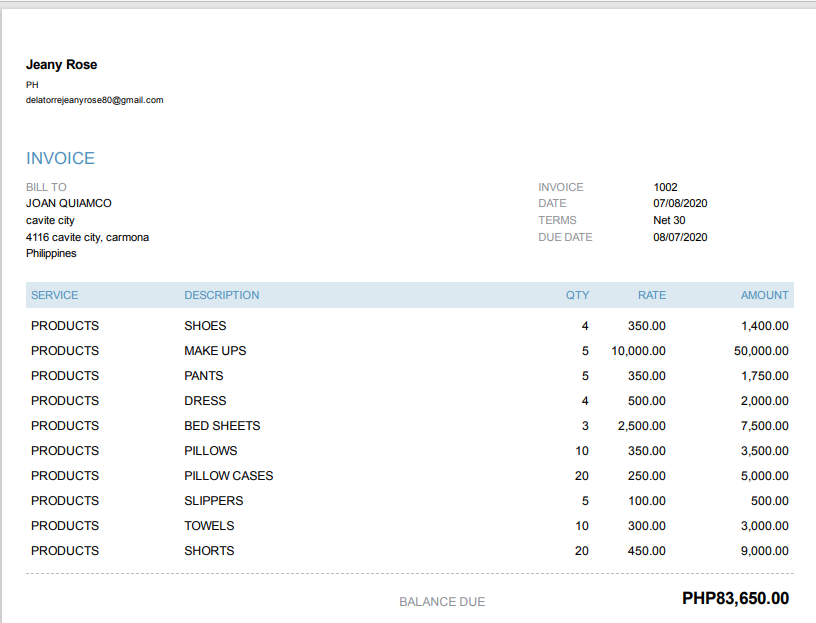This screenshot has height=623, width=816.
Task: Select the SHOES description cell
Action: [205, 326]
